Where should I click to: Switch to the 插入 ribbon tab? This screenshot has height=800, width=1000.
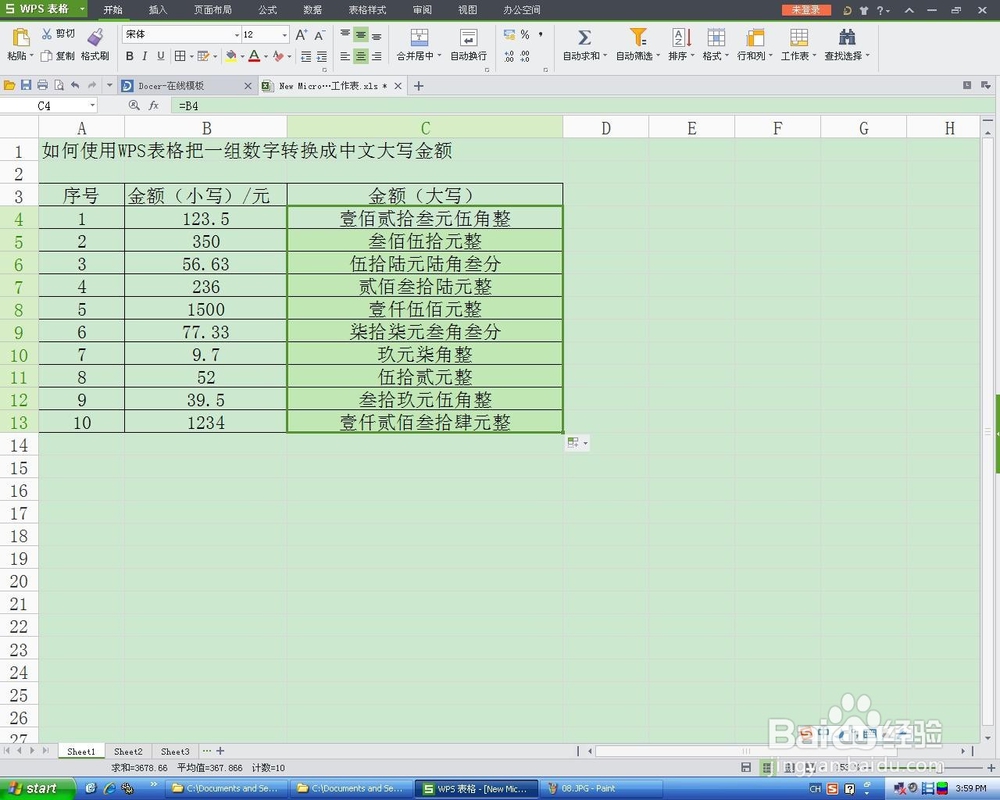click(x=156, y=10)
